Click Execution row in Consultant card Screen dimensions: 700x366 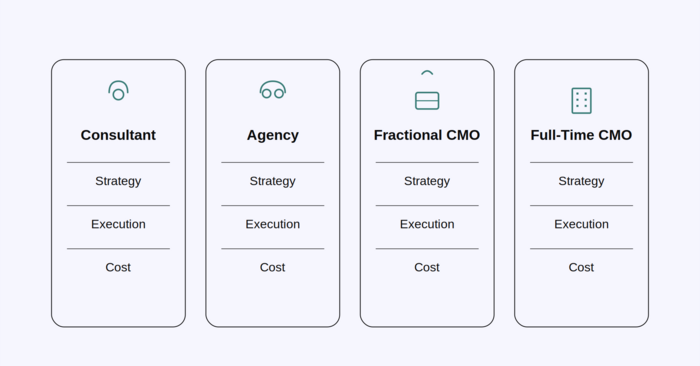(118, 224)
